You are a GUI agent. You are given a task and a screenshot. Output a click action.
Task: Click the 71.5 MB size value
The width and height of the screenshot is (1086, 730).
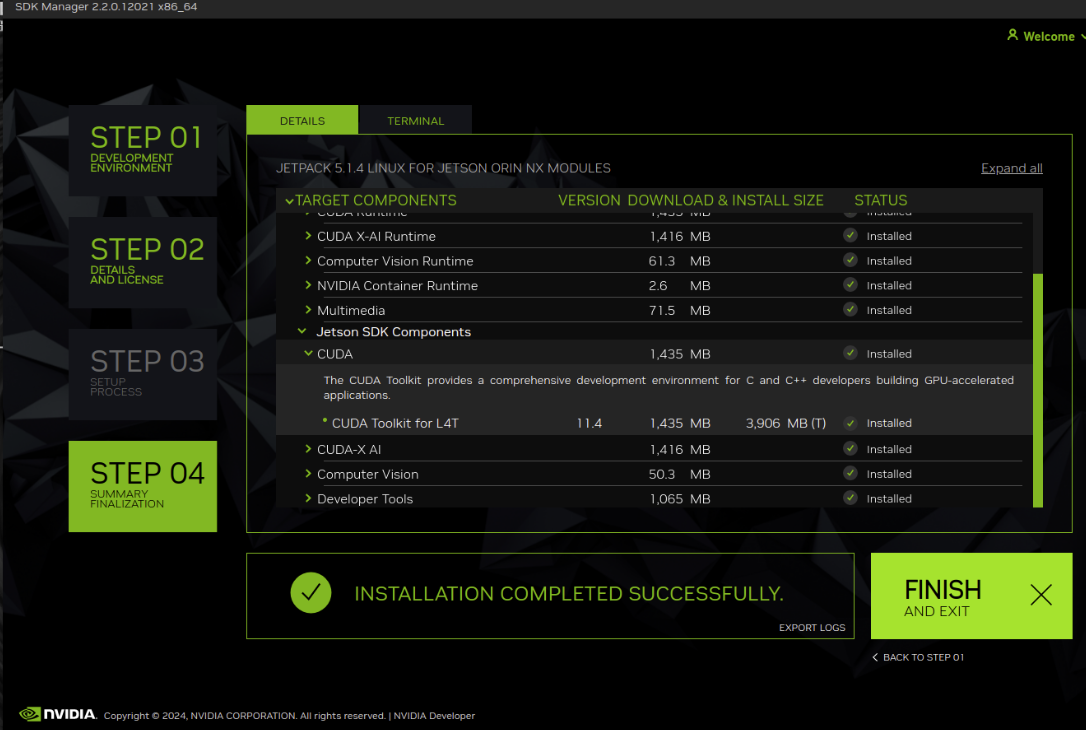(x=679, y=310)
